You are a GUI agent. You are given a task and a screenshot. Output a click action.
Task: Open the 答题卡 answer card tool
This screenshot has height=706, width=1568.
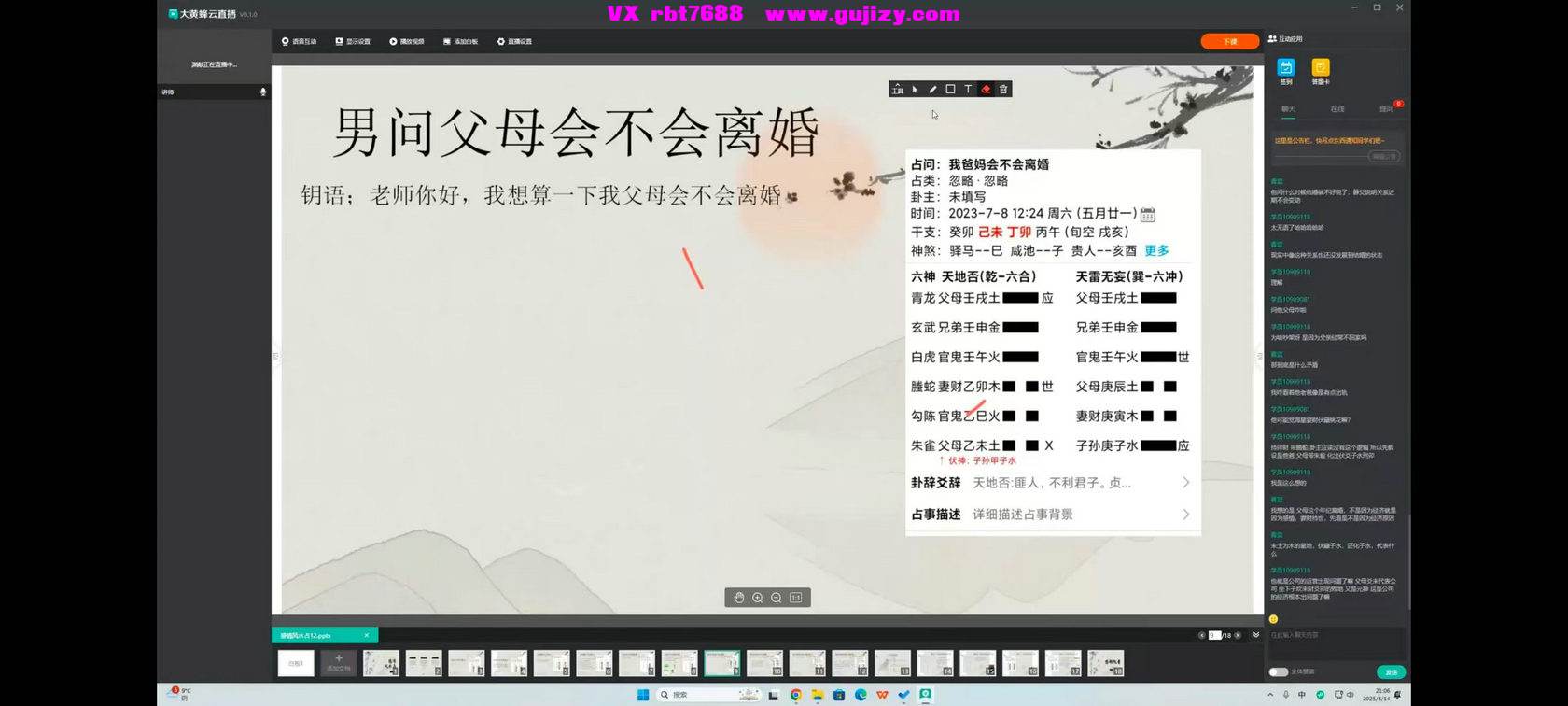coord(1321,71)
